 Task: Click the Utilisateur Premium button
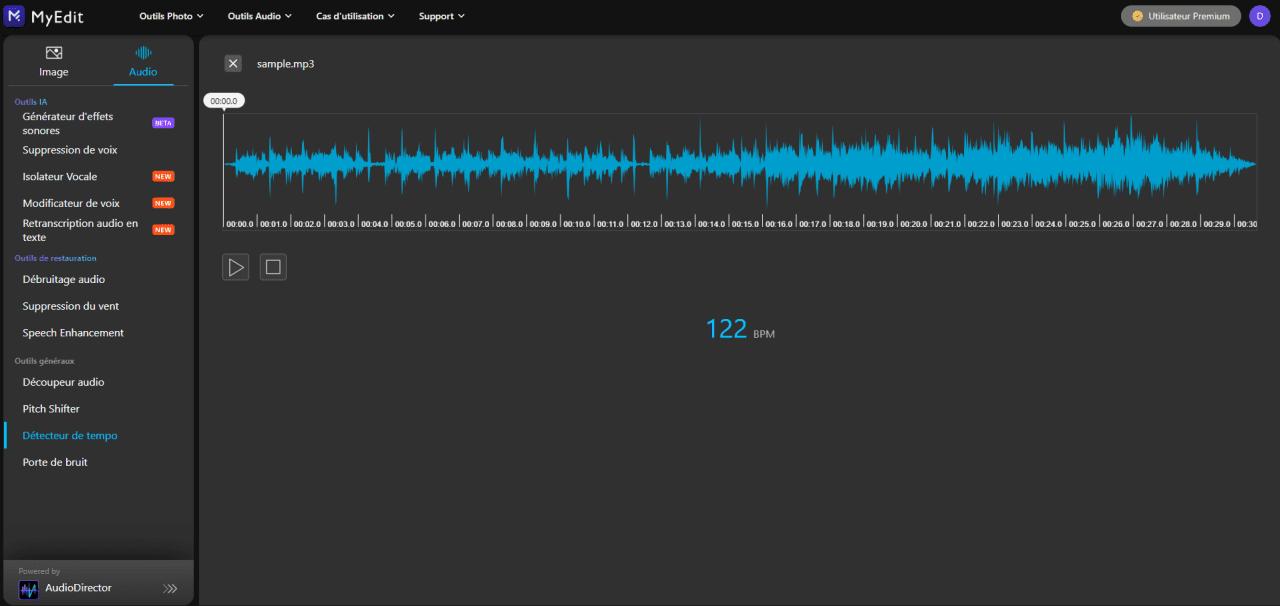point(1181,16)
